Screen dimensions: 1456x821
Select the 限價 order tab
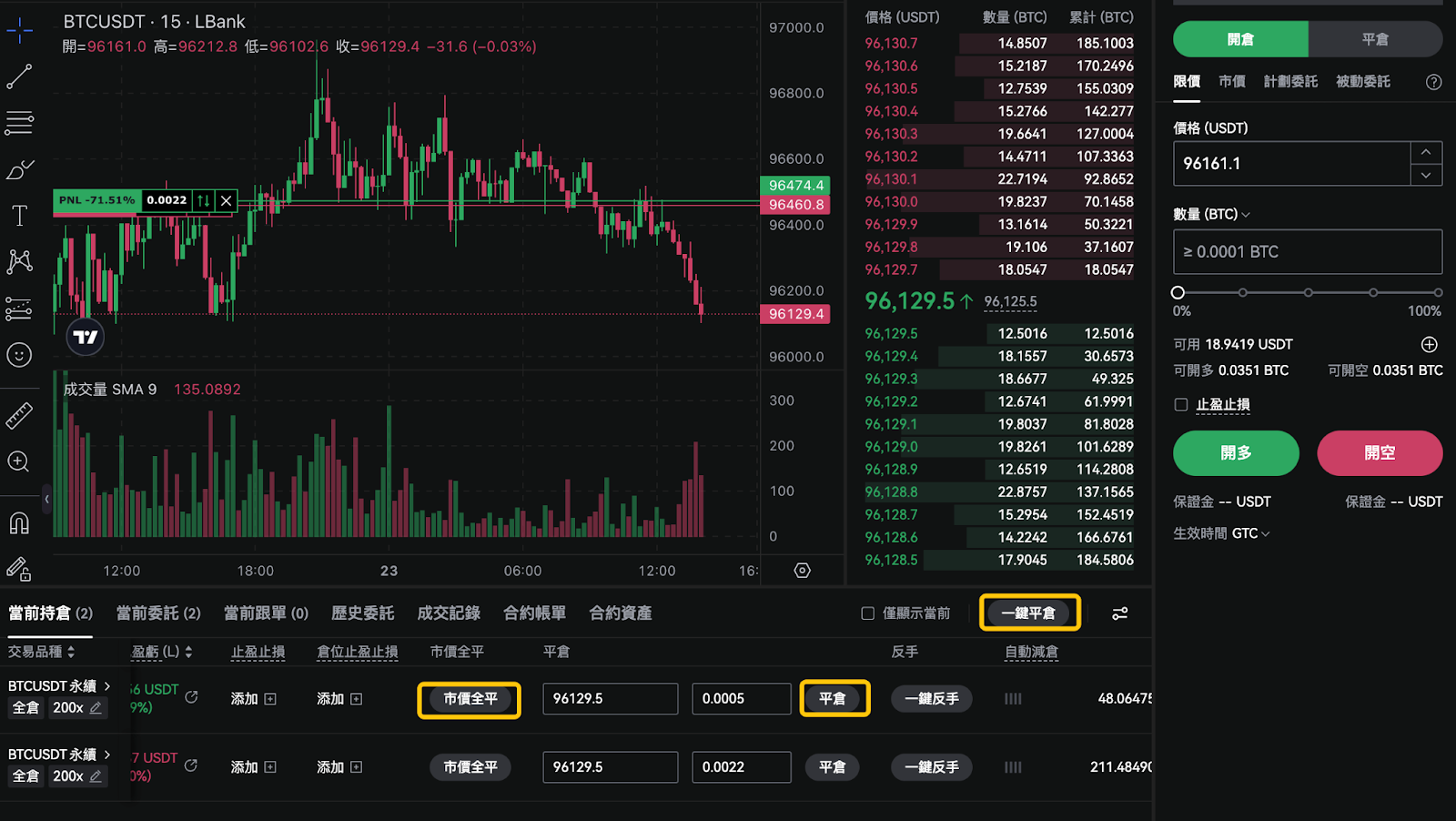point(1187,82)
